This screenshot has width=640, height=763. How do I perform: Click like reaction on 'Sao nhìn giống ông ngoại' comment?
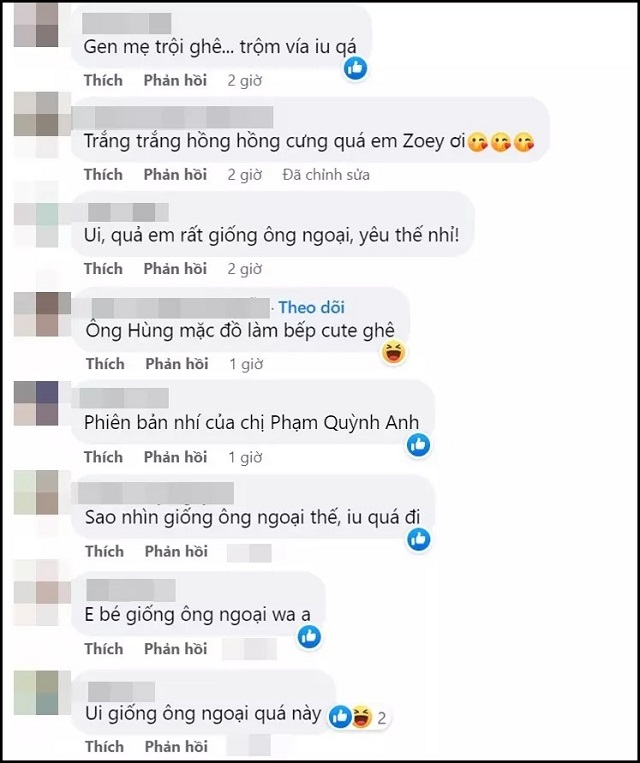pos(419,539)
